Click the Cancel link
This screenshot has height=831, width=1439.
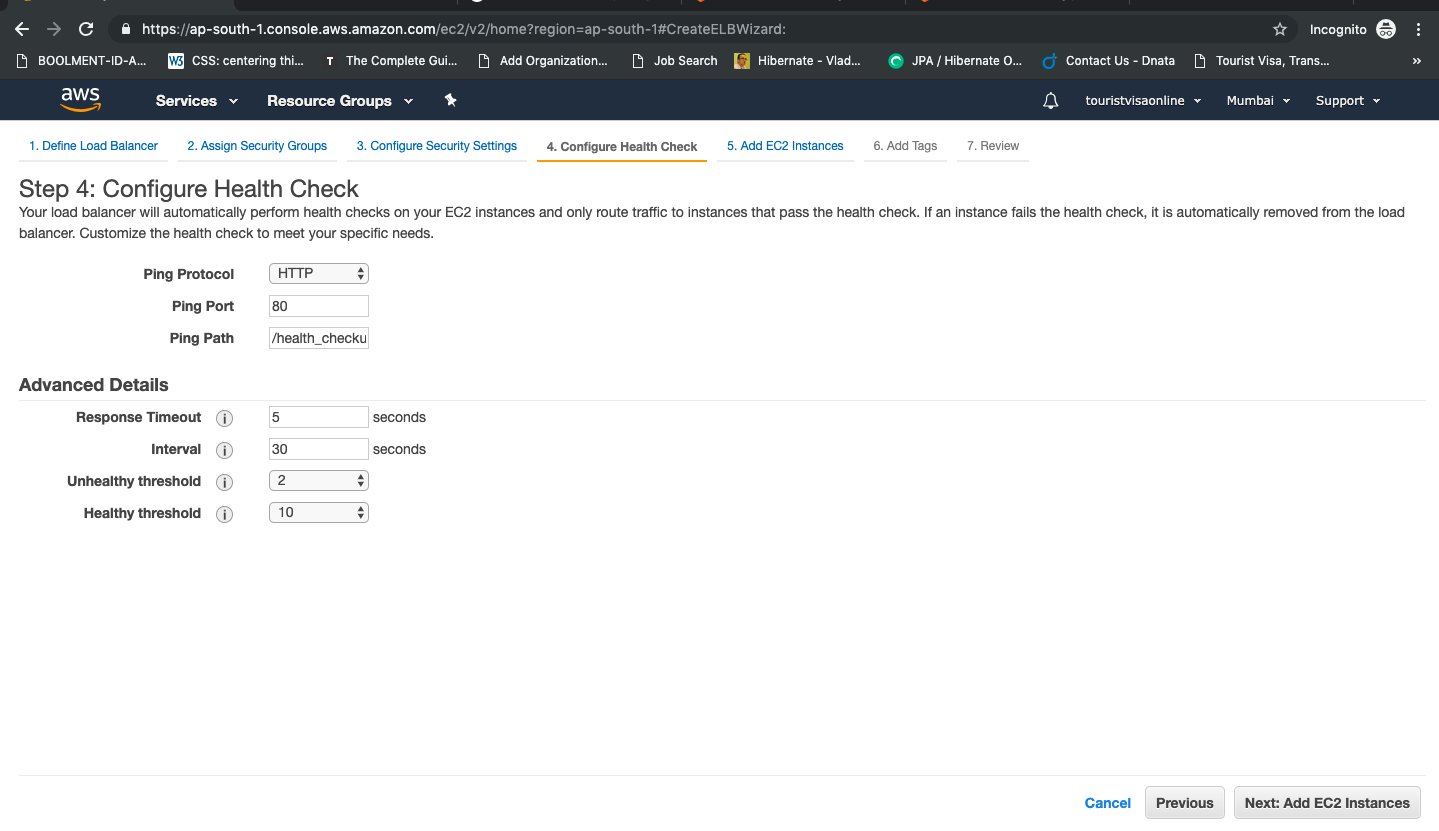1107,803
